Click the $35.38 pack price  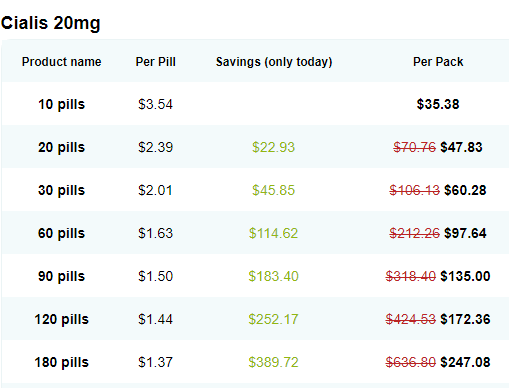click(x=438, y=104)
